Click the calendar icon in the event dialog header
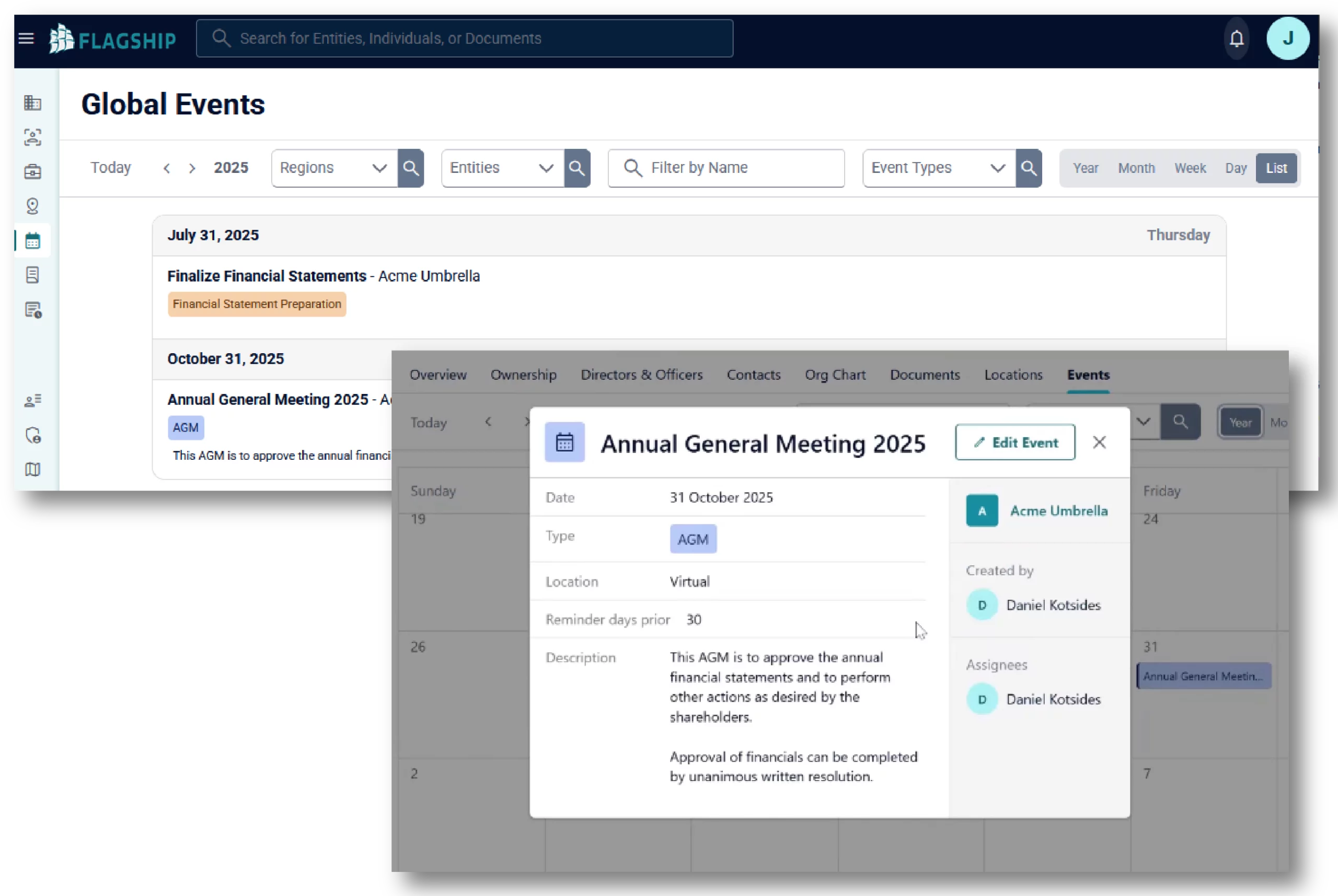Screen dimensions: 1338x896 [x=564, y=443]
